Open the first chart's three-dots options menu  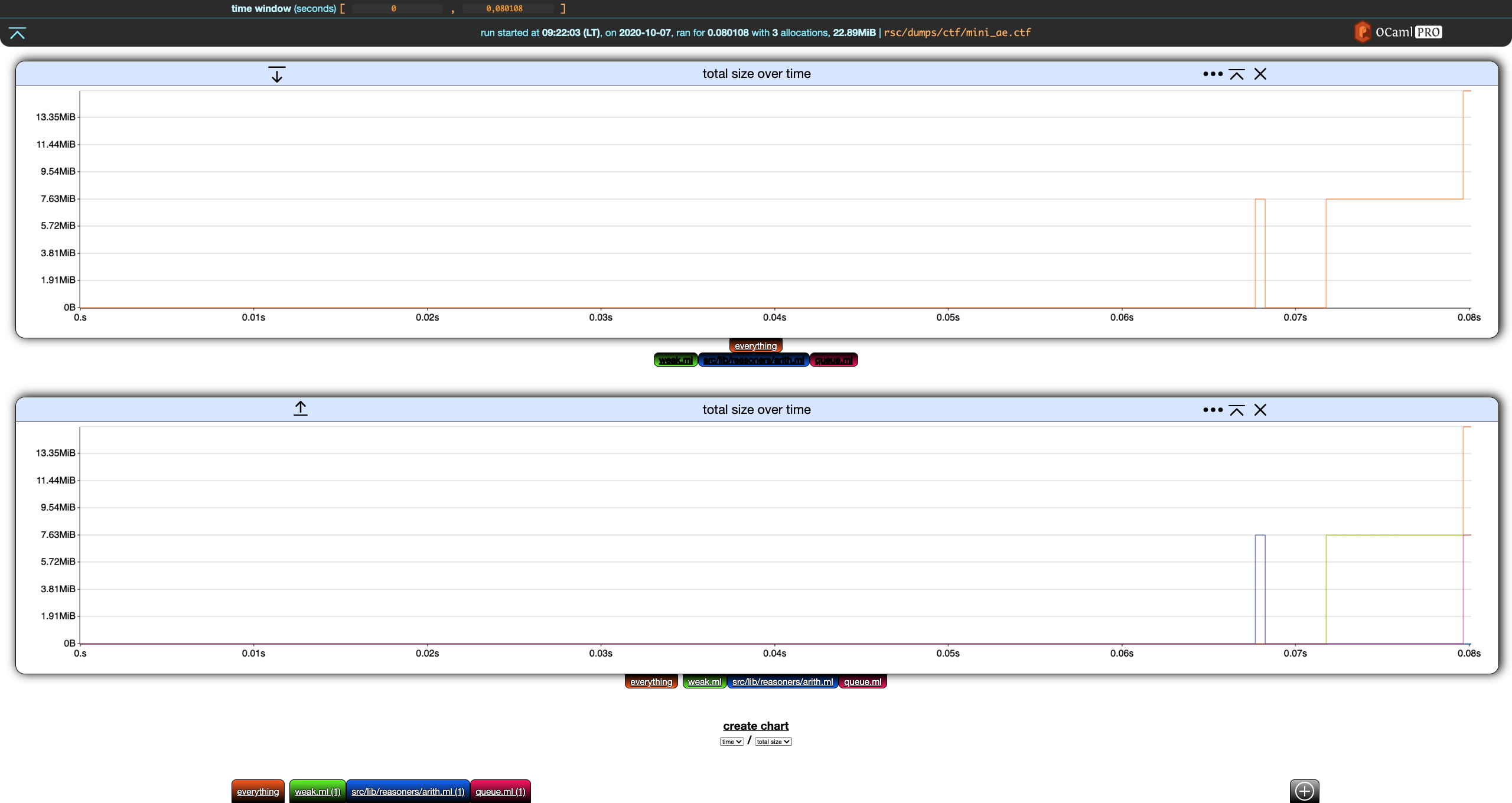pyautogui.click(x=1213, y=74)
